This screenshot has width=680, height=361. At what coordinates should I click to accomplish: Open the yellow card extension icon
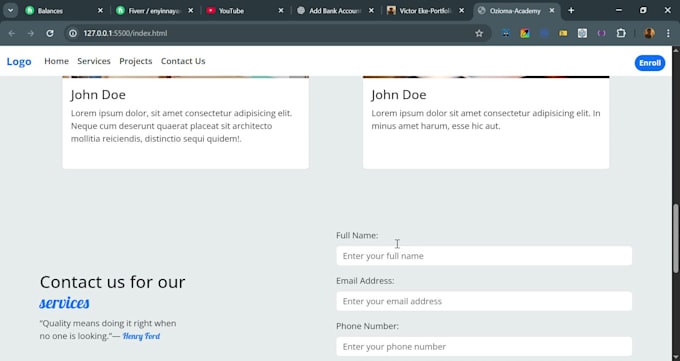point(563,33)
